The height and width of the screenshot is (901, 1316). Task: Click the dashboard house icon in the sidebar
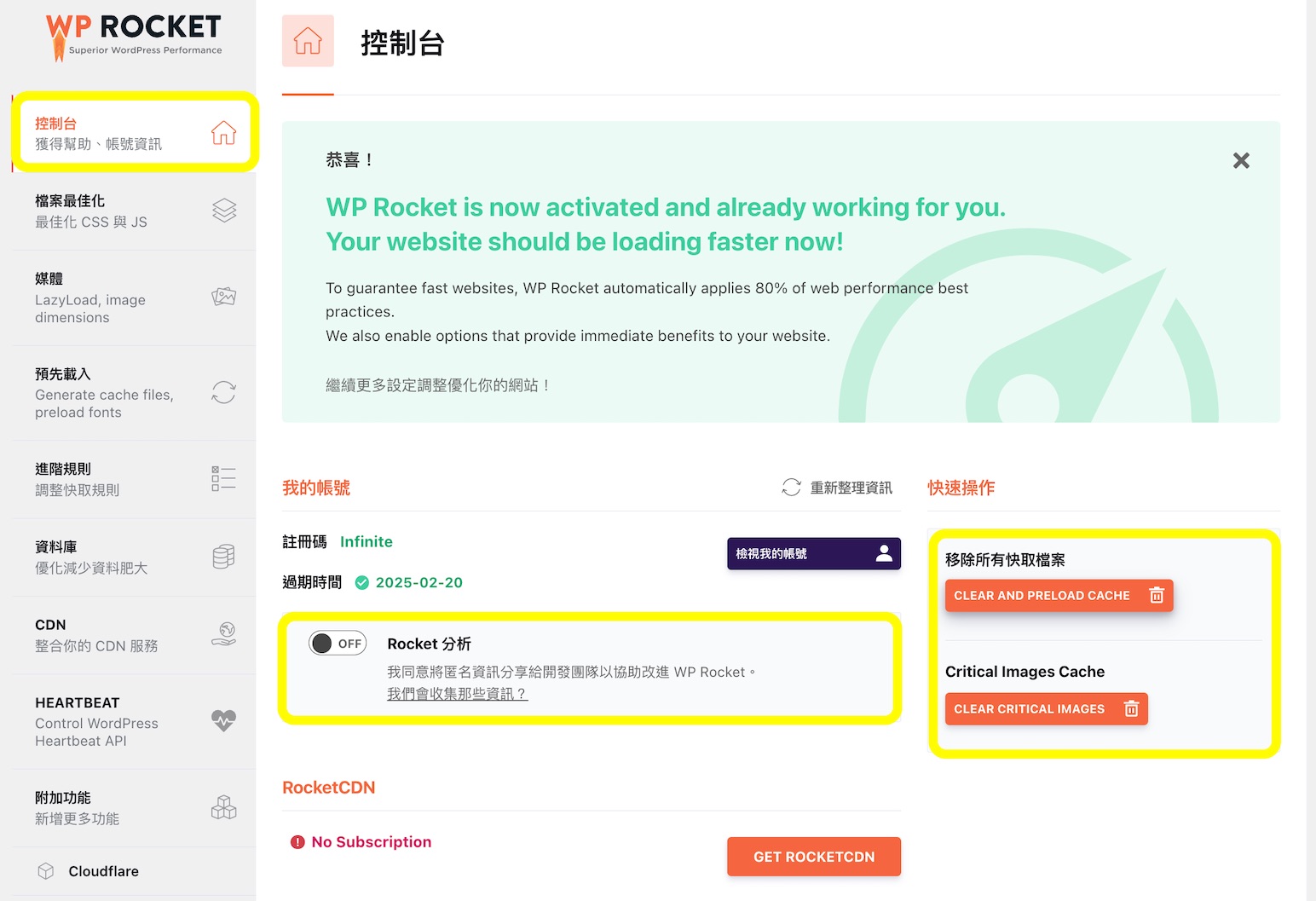coord(223,133)
